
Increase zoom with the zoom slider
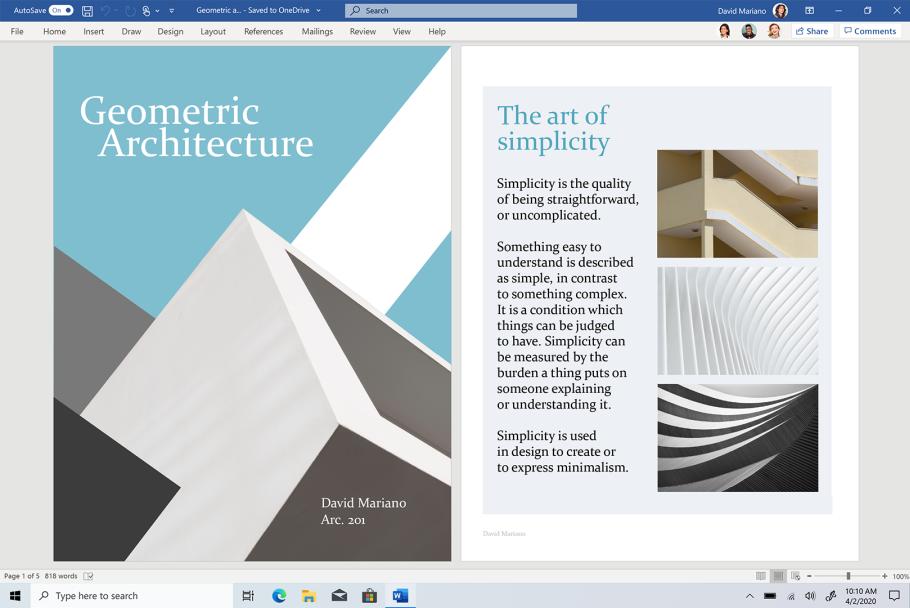(884, 576)
